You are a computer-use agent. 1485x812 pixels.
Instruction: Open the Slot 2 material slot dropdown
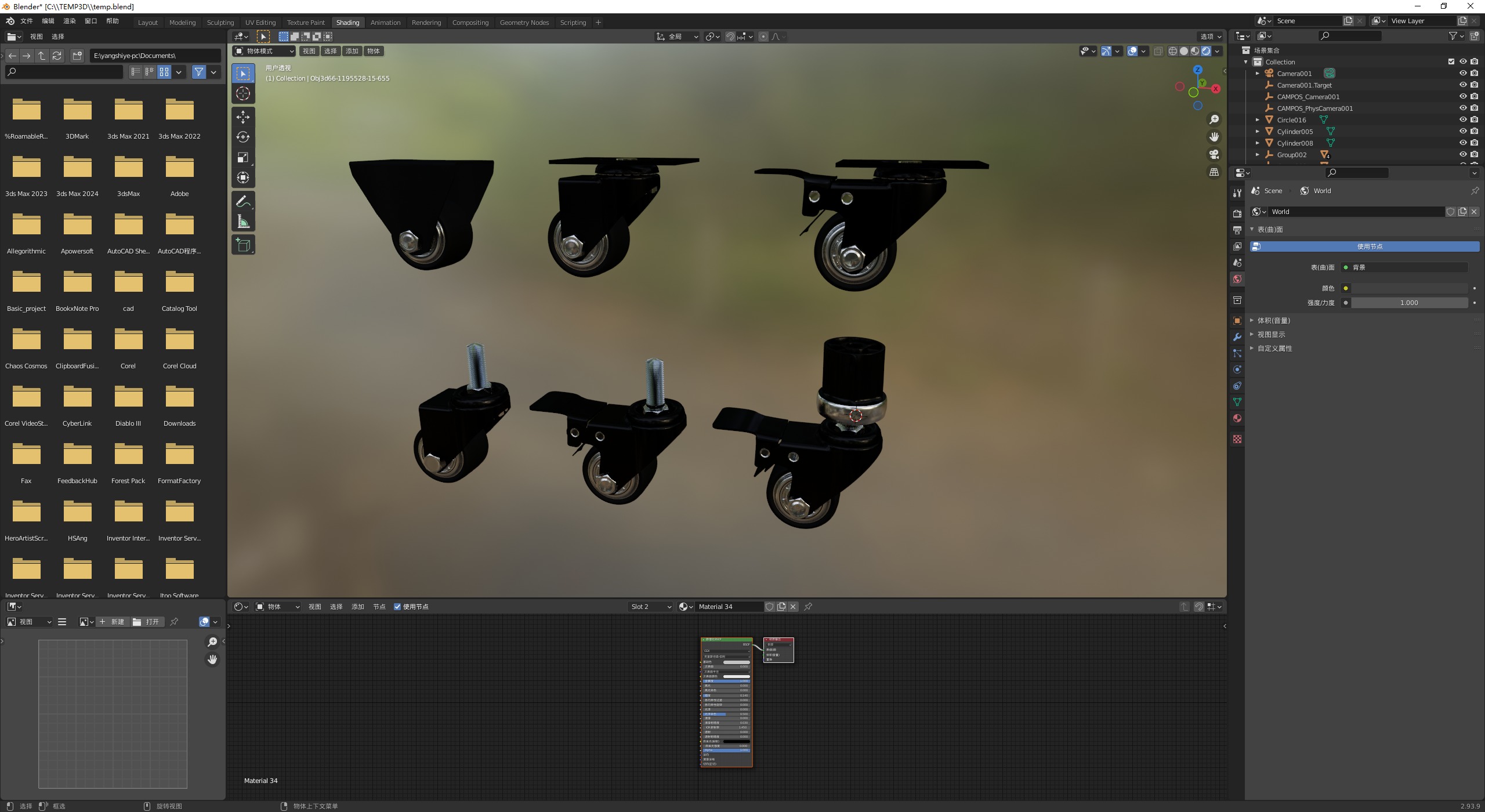click(x=650, y=607)
